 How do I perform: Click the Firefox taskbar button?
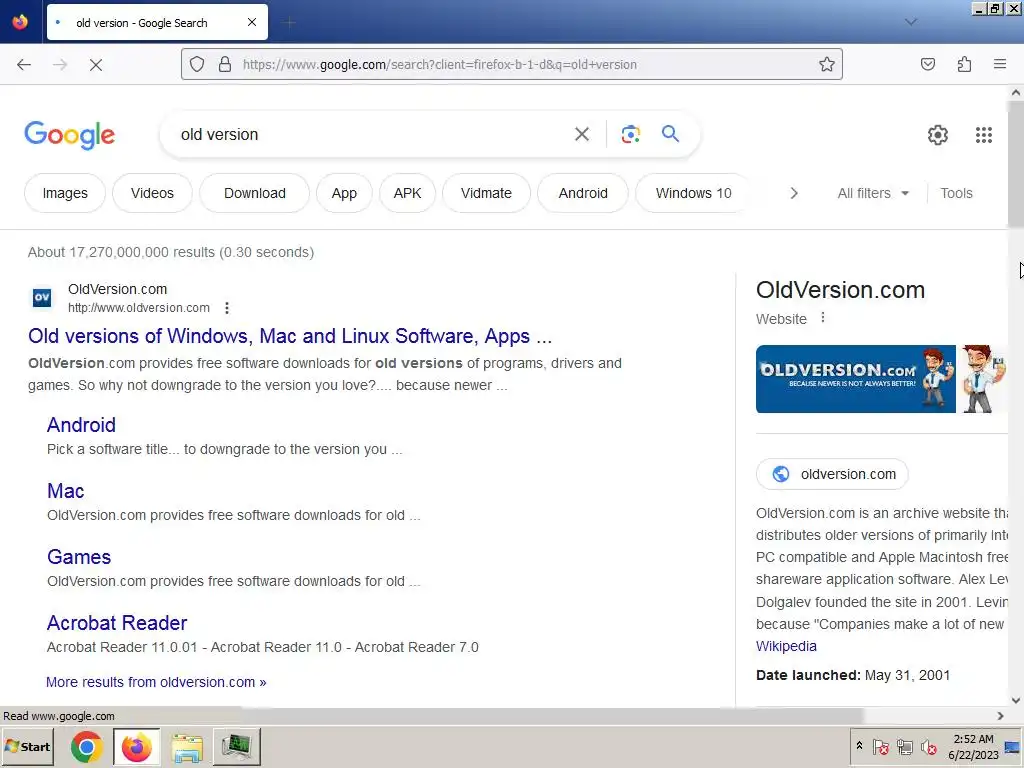coord(136,747)
